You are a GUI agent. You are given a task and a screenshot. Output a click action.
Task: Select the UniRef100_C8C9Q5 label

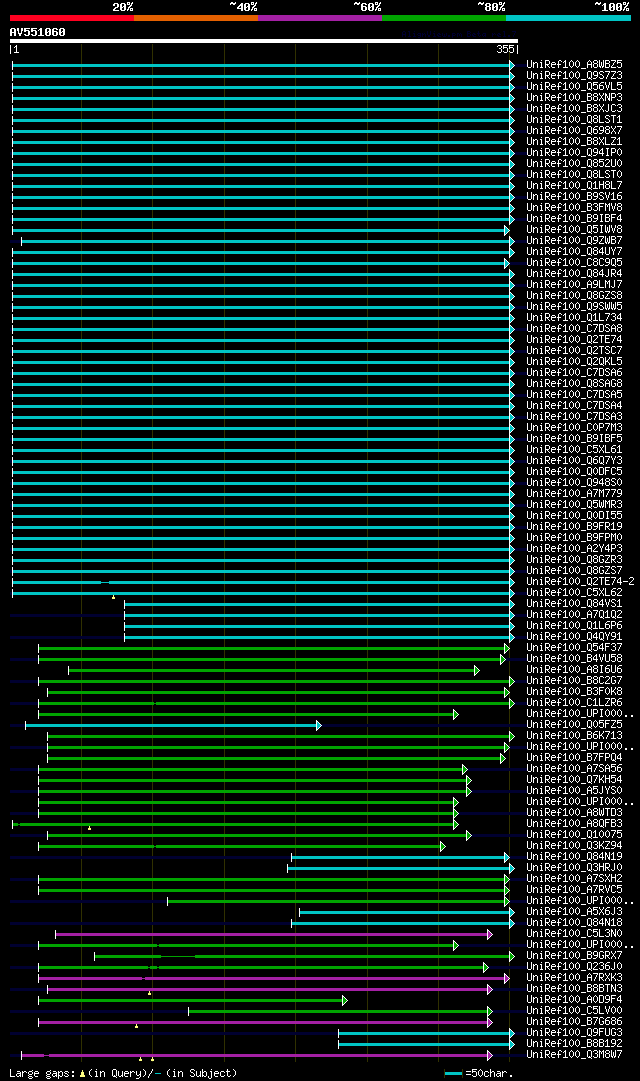pos(574,263)
